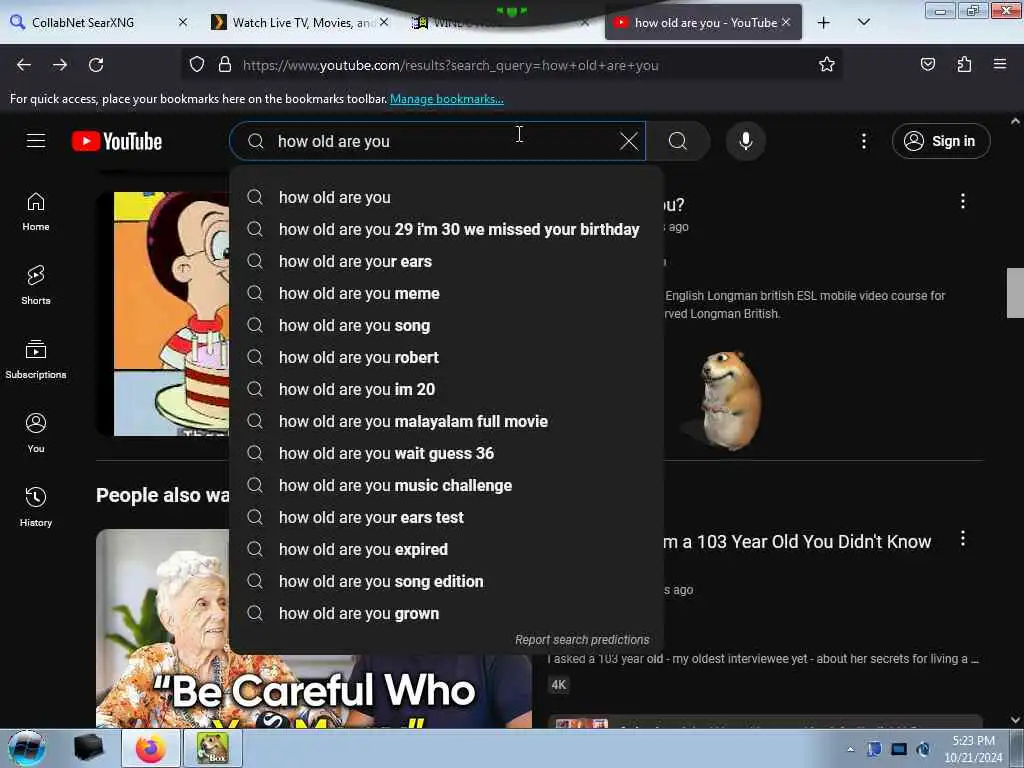This screenshot has width=1024, height=768.
Task: Open History in the sidebar
Action: click(x=36, y=507)
